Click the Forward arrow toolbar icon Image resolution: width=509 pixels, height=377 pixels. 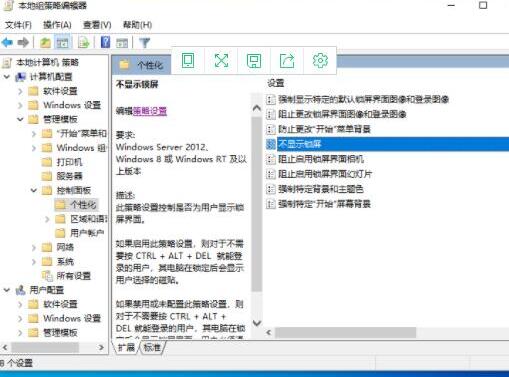23,42
